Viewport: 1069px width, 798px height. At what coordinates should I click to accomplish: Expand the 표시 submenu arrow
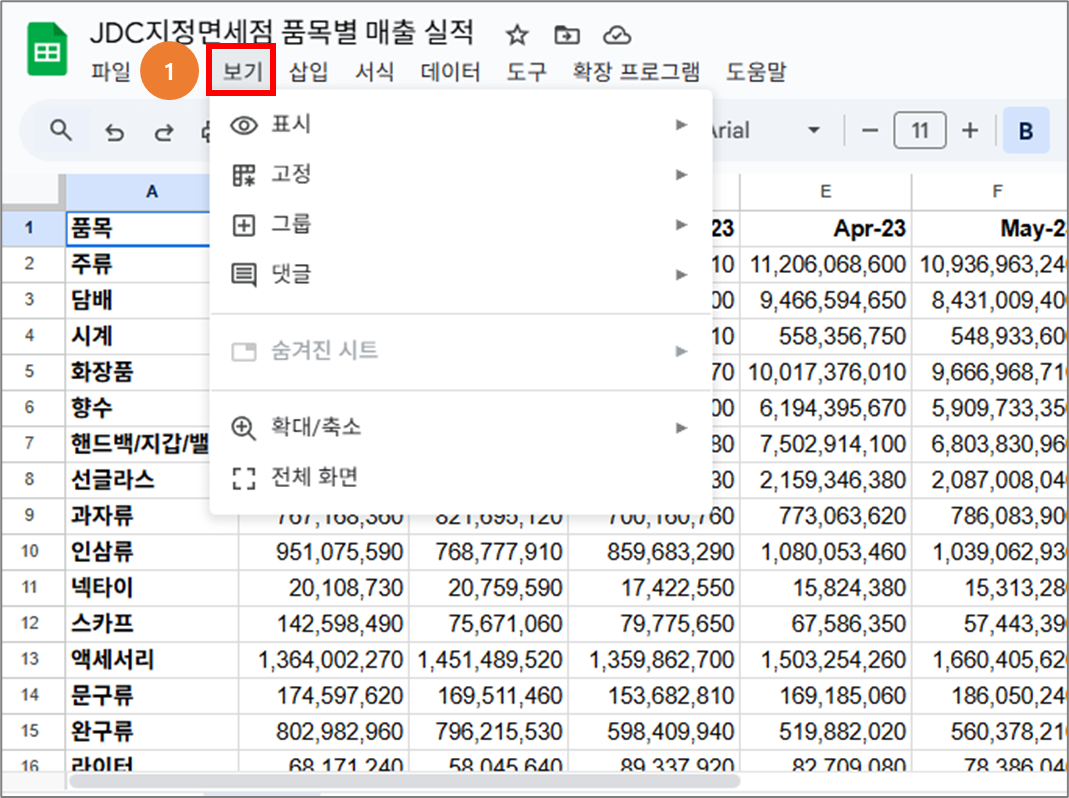point(681,125)
